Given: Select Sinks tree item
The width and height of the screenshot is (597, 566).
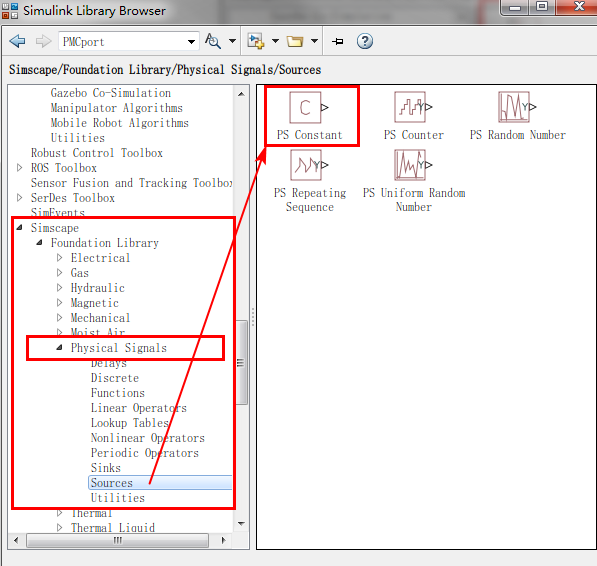Looking at the screenshot, I should point(105,468).
